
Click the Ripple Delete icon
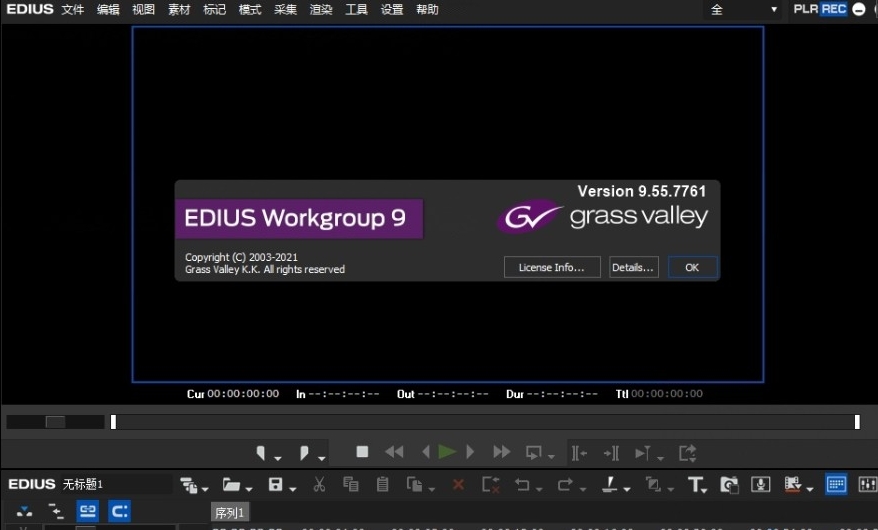[x=491, y=485]
